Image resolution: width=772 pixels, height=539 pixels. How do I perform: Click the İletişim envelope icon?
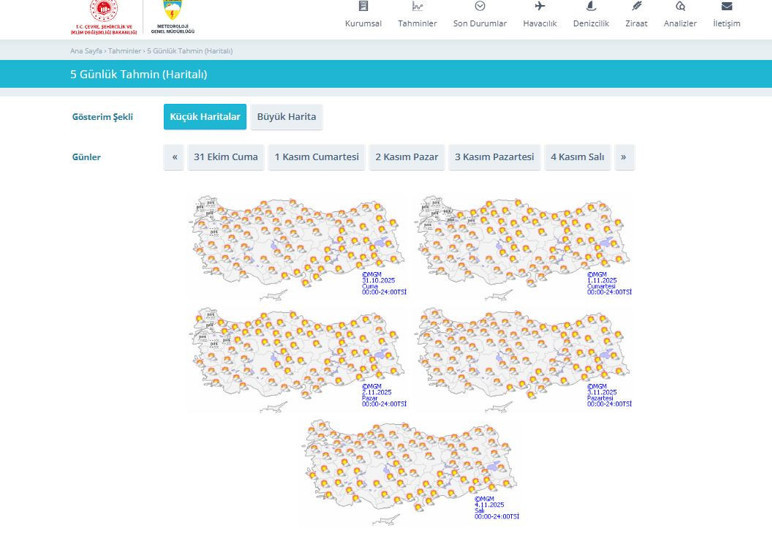727,6
